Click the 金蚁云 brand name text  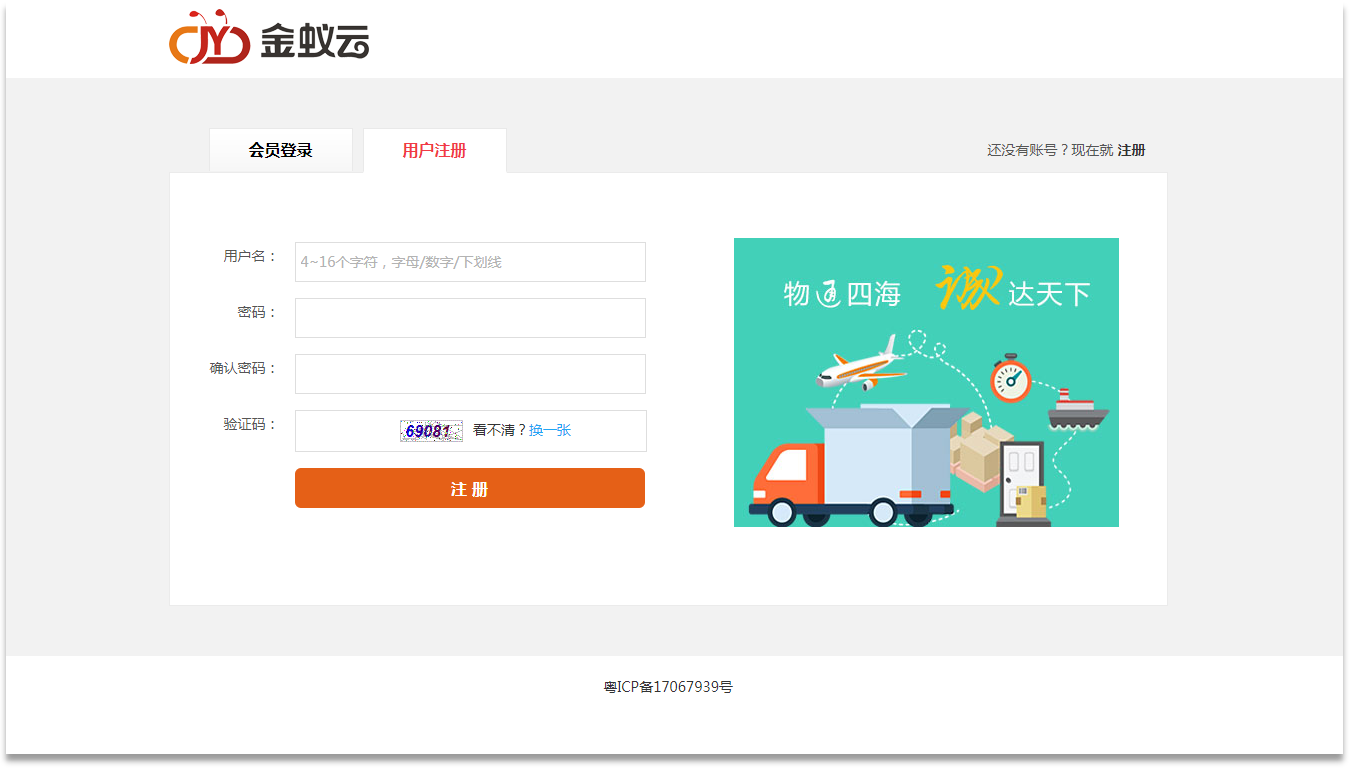[315, 41]
